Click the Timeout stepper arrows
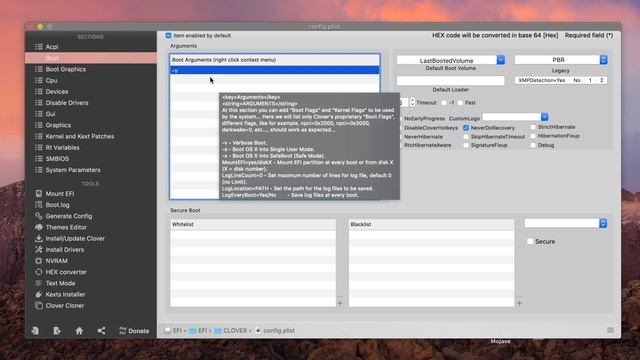The height and width of the screenshot is (360, 640). (412, 102)
